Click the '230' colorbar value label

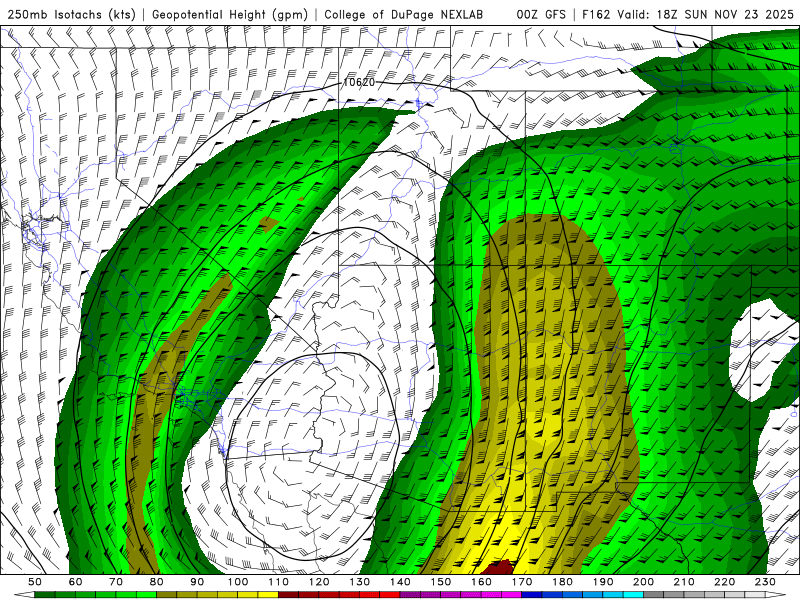click(765, 582)
